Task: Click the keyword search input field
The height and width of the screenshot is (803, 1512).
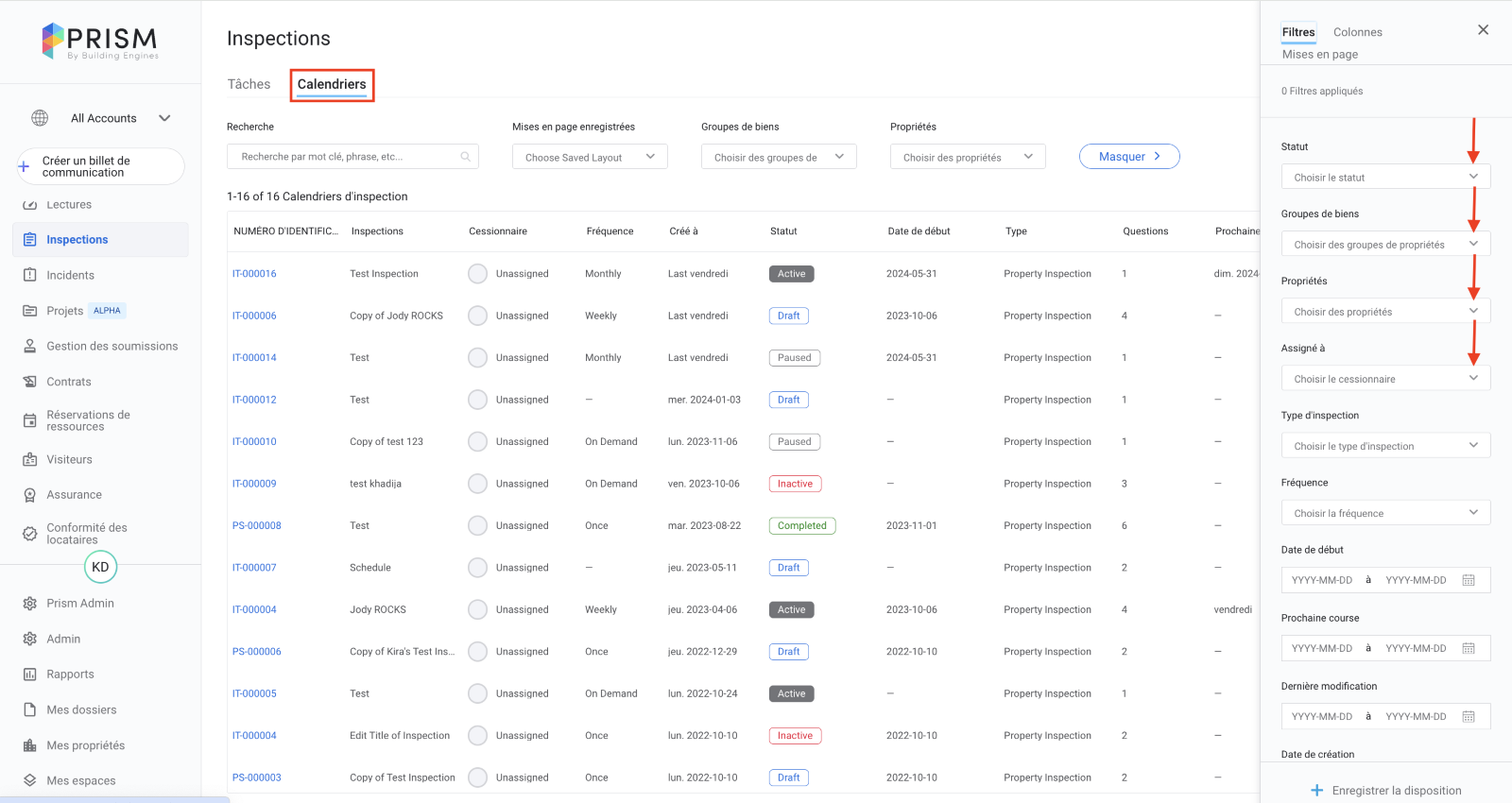Action: (x=345, y=157)
